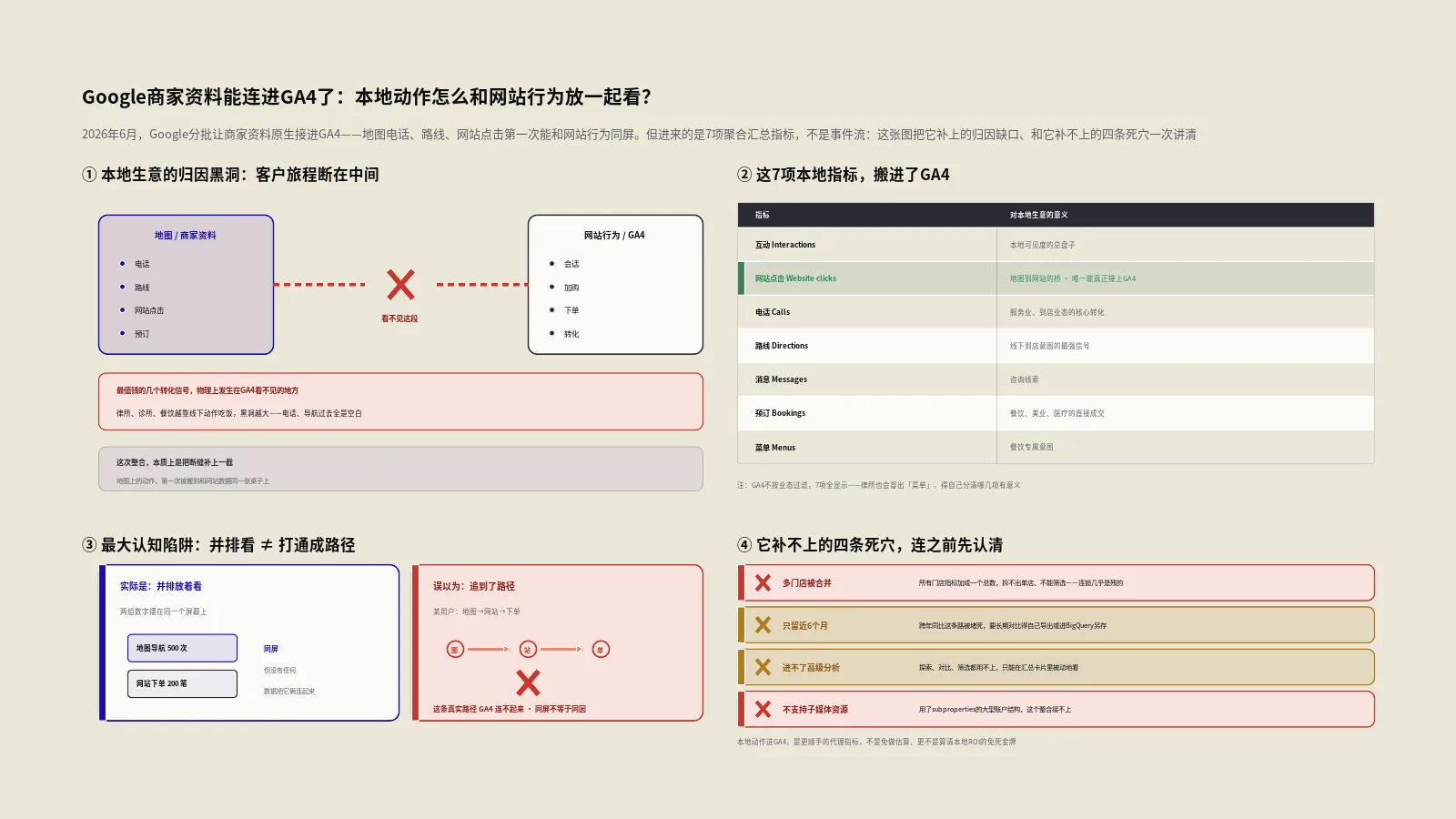Click '预订' bullet in the 地图 box
Screen dimensions: 1456x819
click(142, 334)
